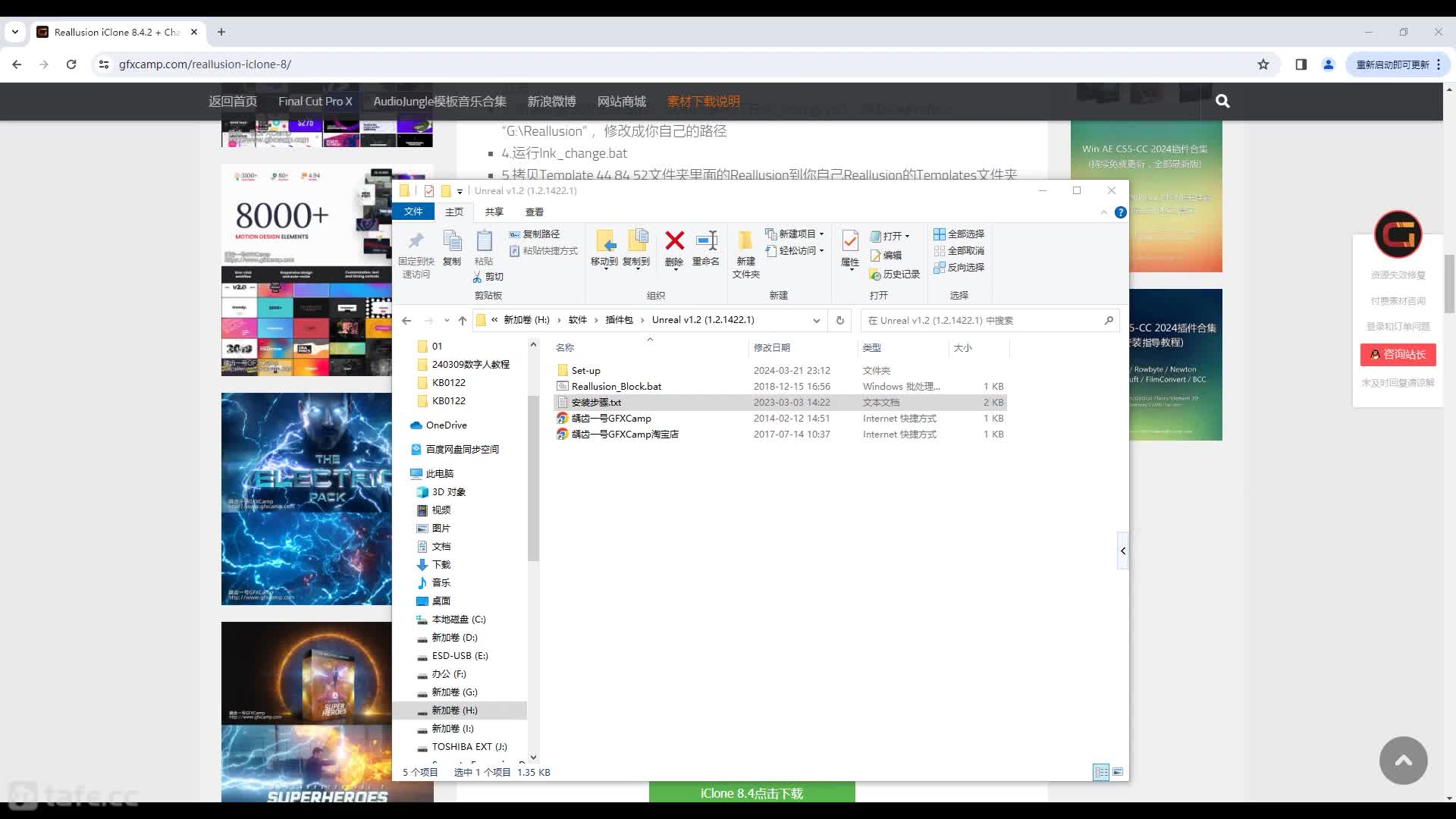Click browser reload button
Viewport: 1456px width, 819px height.
71,64
